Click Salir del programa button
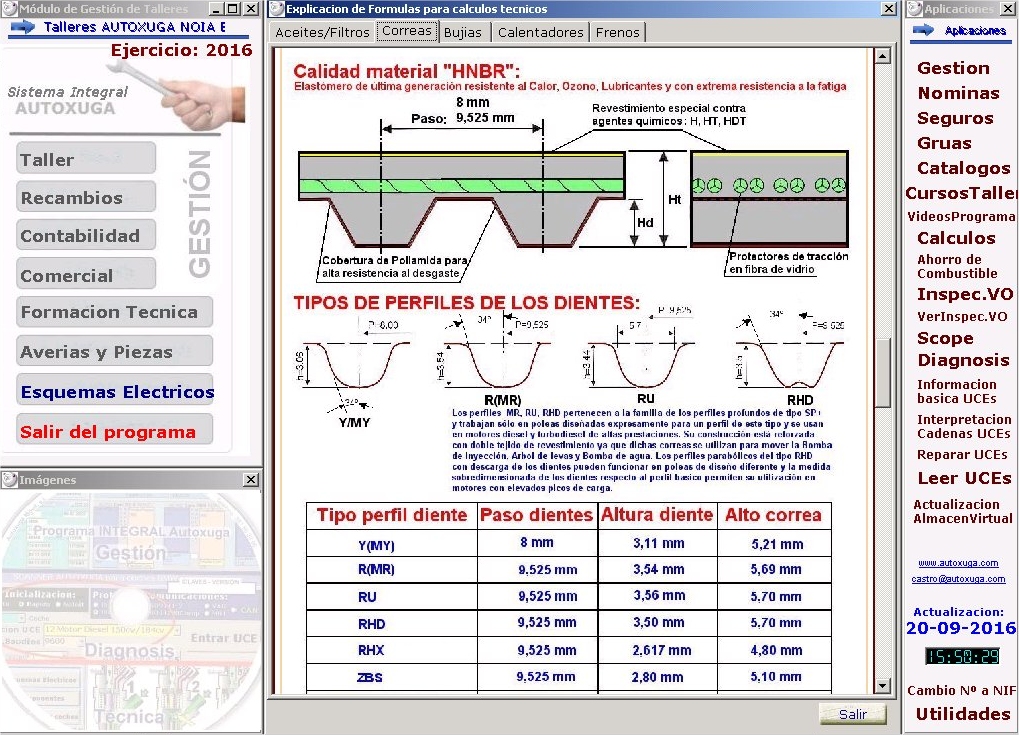The width and height of the screenshot is (1019, 735). (114, 430)
